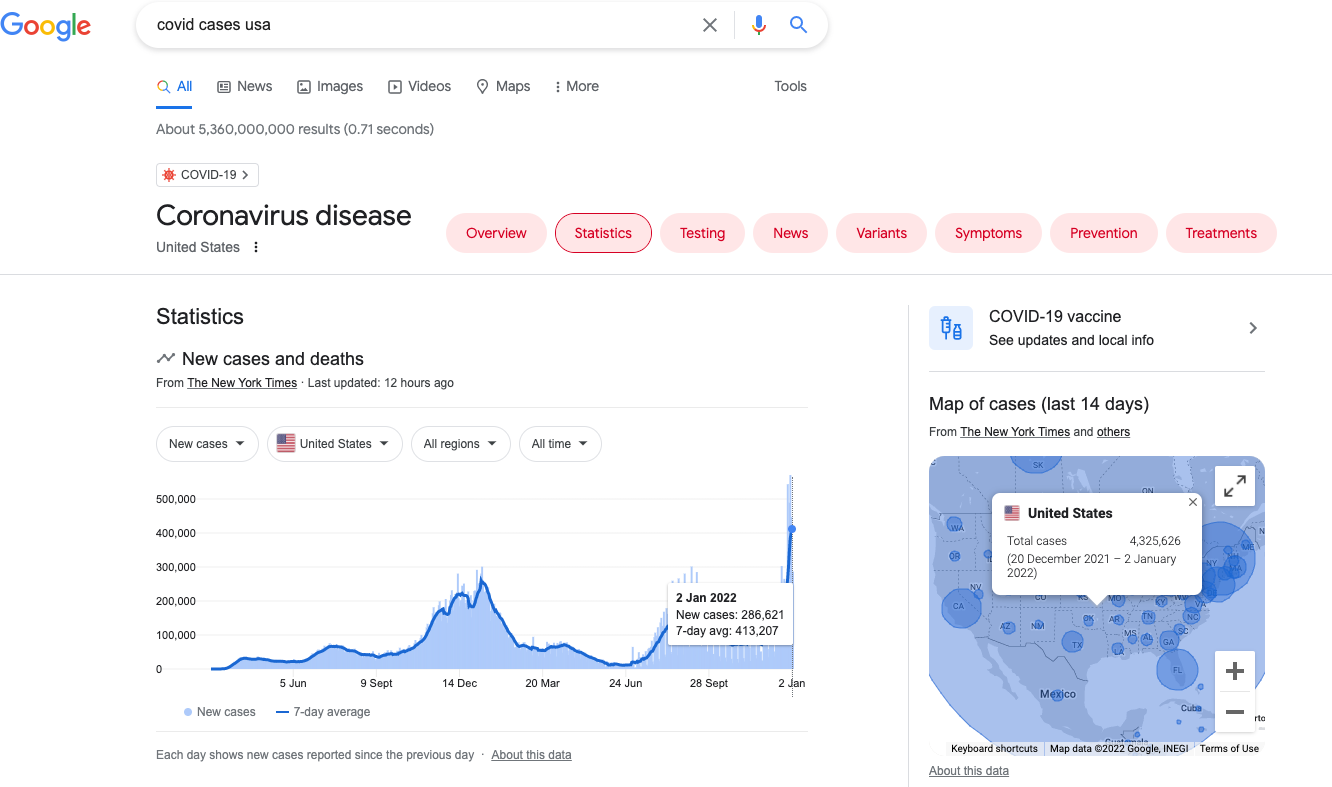Screen dimensions: 1332x787
Task: Zoom in on the cases map
Action: pyautogui.click(x=1235, y=671)
